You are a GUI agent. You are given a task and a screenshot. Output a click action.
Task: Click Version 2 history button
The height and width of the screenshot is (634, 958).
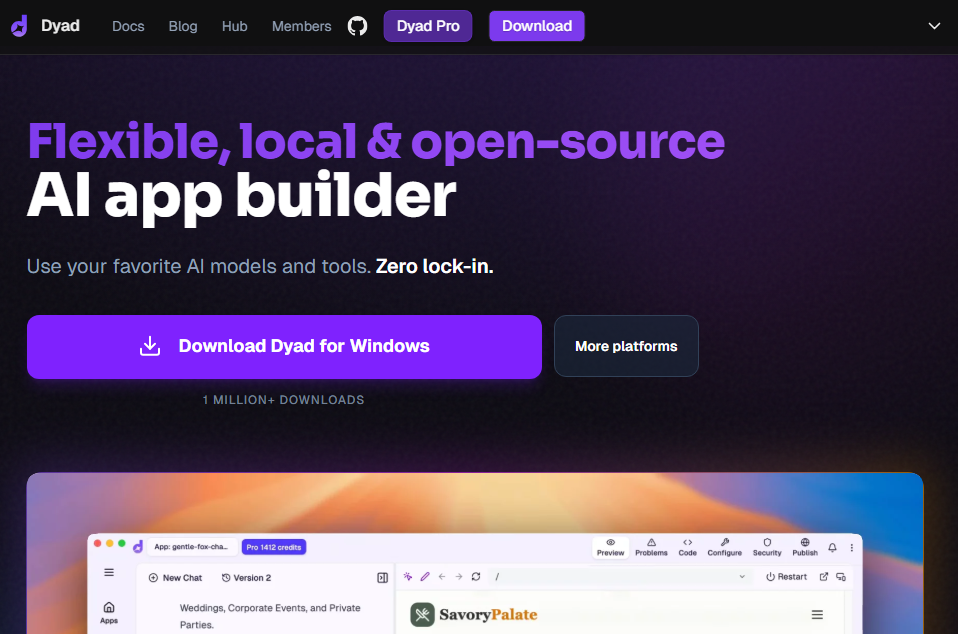(247, 578)
